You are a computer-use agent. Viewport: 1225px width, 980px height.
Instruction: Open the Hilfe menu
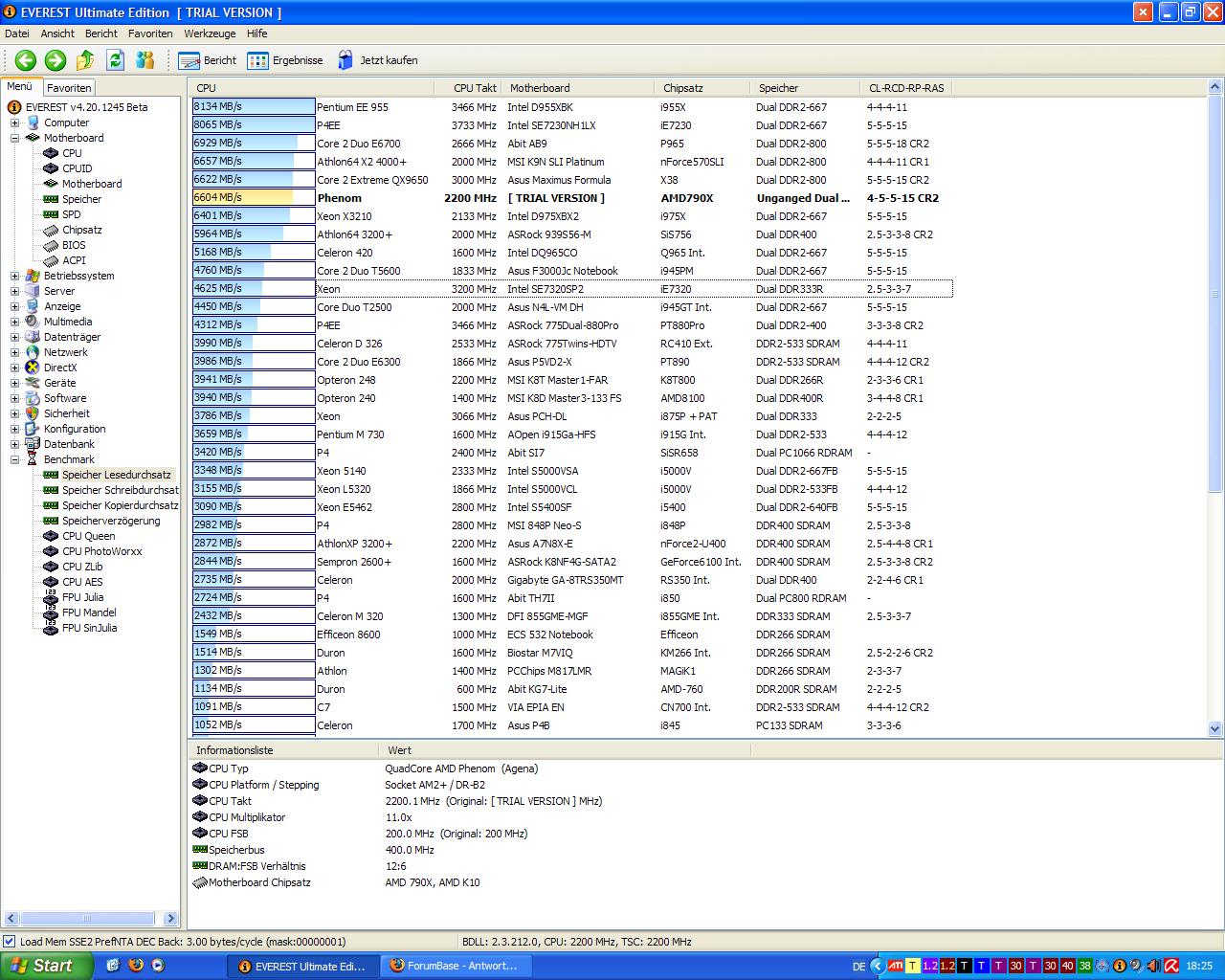[256, 33]
